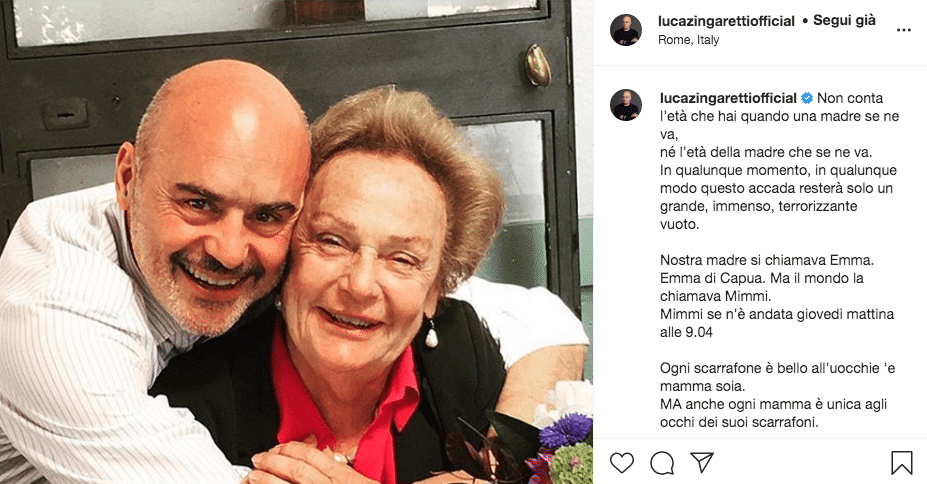Click the header profile avatar

click(x=626, y=30)
